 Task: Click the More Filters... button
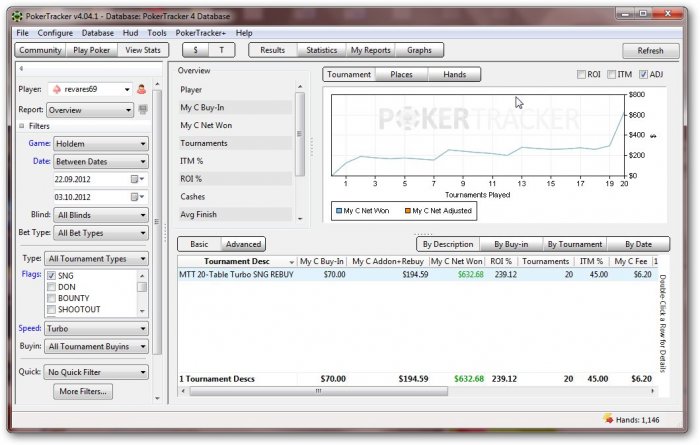pyautogui.click(x=83, y=391)
